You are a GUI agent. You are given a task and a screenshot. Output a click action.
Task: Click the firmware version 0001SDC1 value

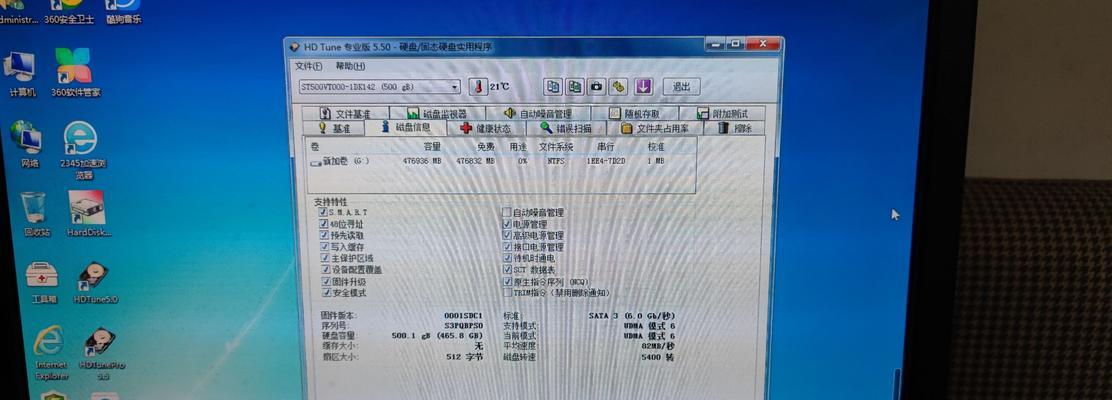coord(463,315)
